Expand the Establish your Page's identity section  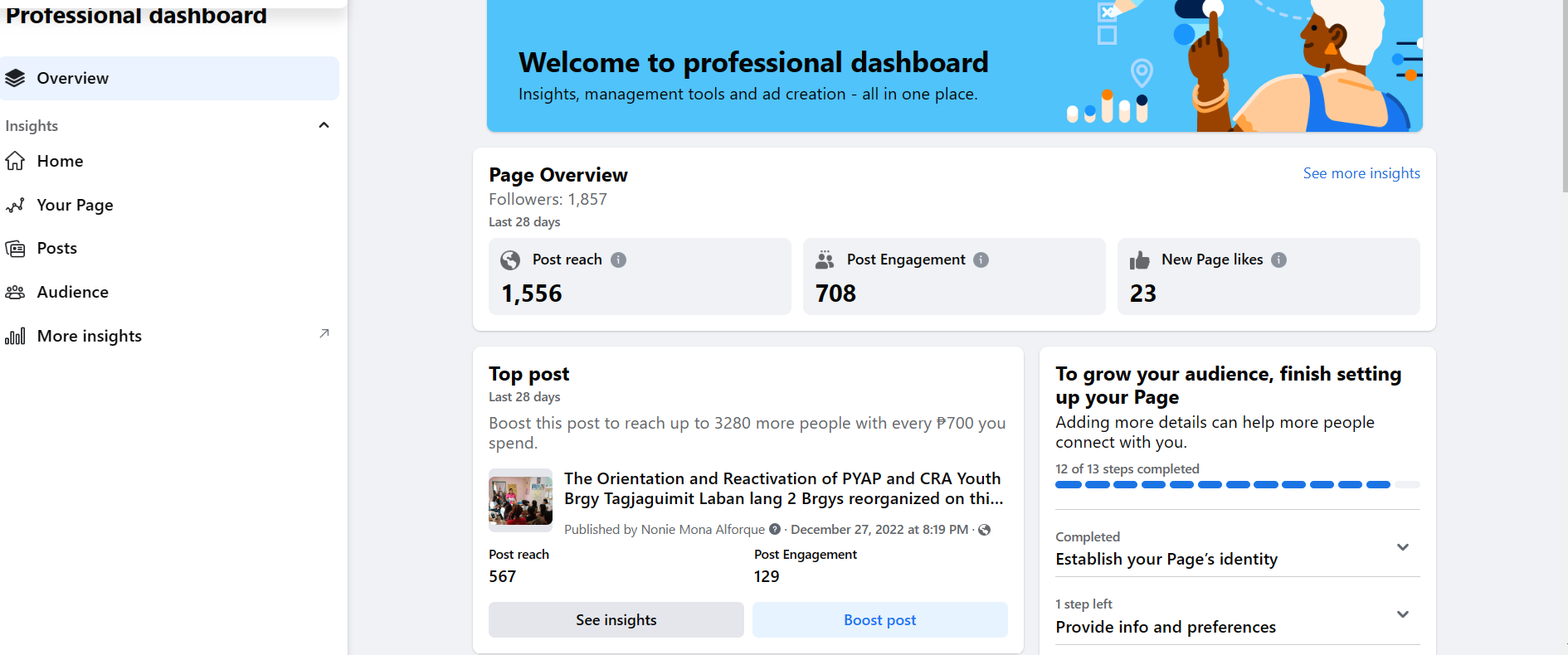(x=1403, y=547)
